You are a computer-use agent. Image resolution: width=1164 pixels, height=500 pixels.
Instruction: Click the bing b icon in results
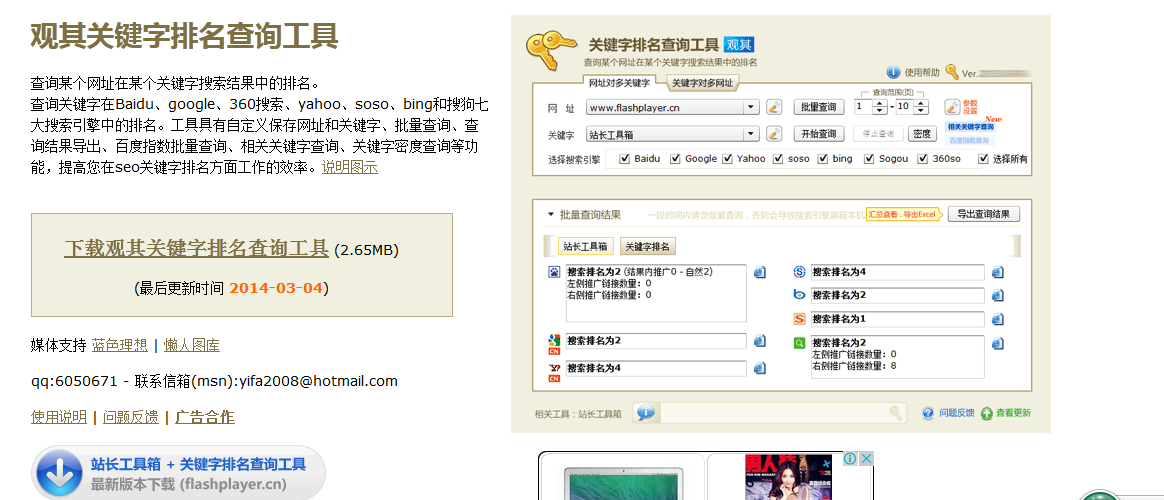point(800,295)
